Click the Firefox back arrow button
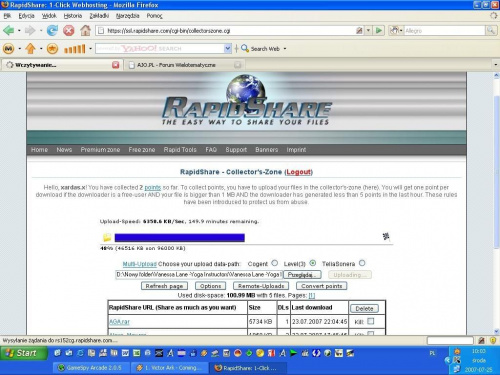Viewport: 500px width, 375px height. 9,31
